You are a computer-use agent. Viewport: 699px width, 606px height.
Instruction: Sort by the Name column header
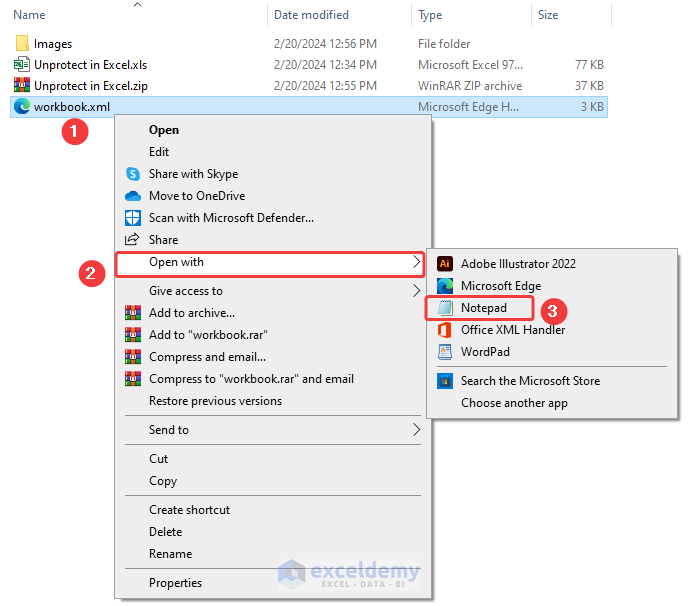29,15
